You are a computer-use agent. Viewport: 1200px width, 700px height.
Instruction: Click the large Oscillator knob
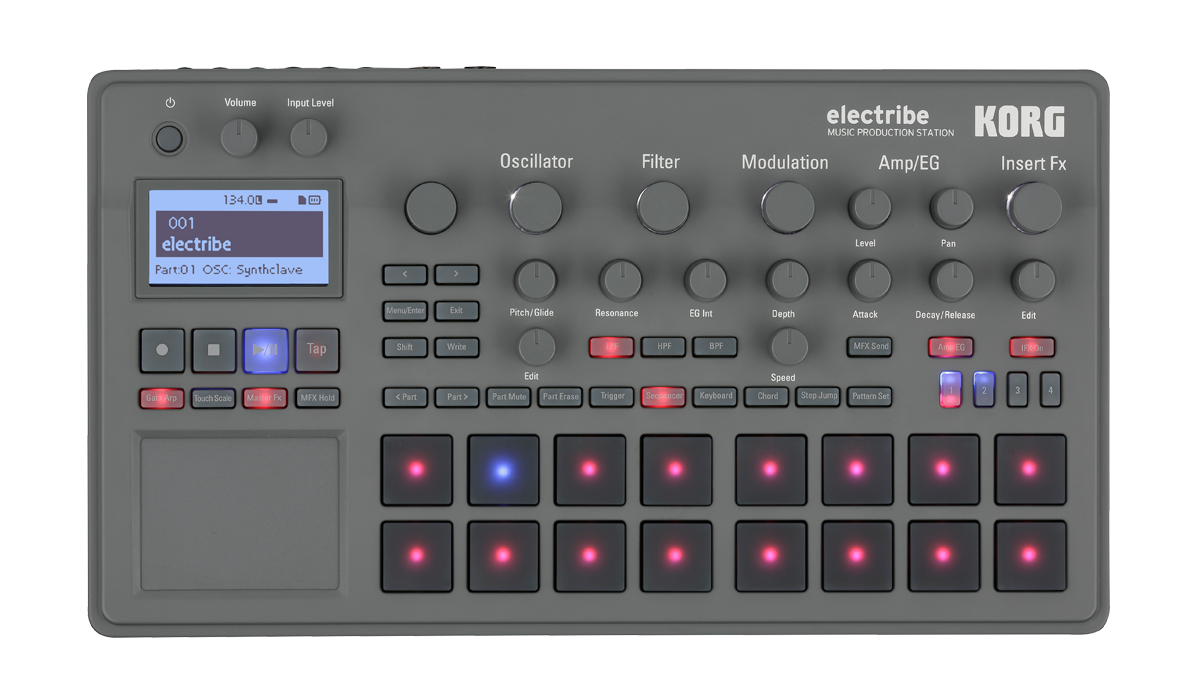coord(536,207)
